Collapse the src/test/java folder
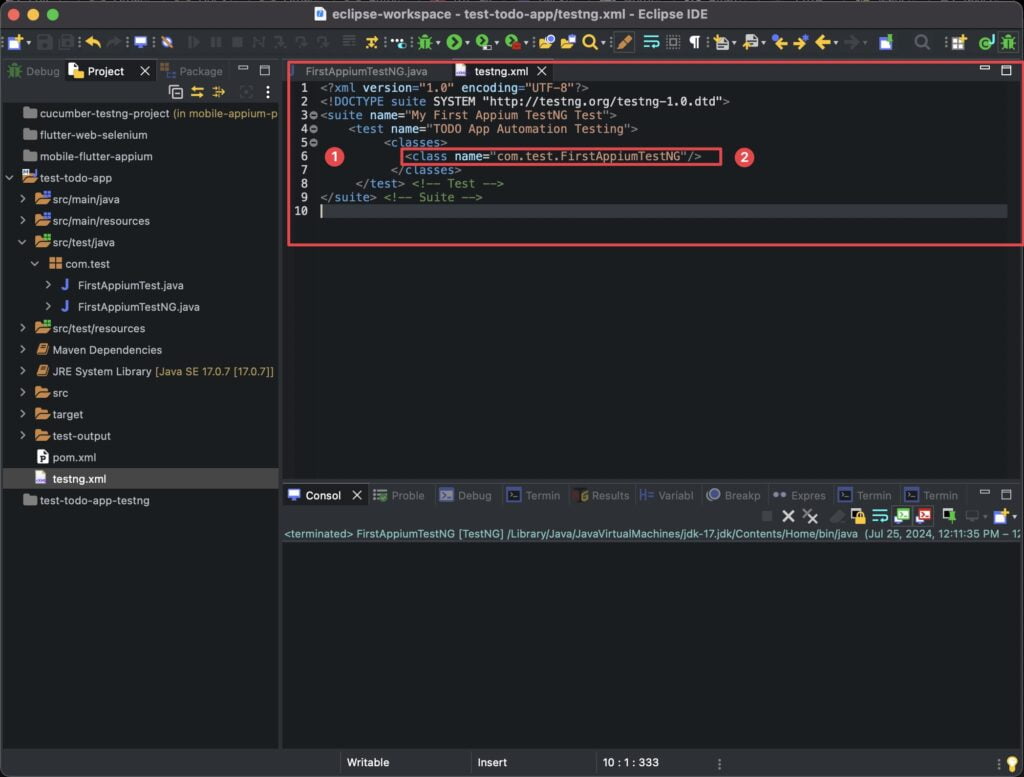1024x777 pixels. click(22, 242)
